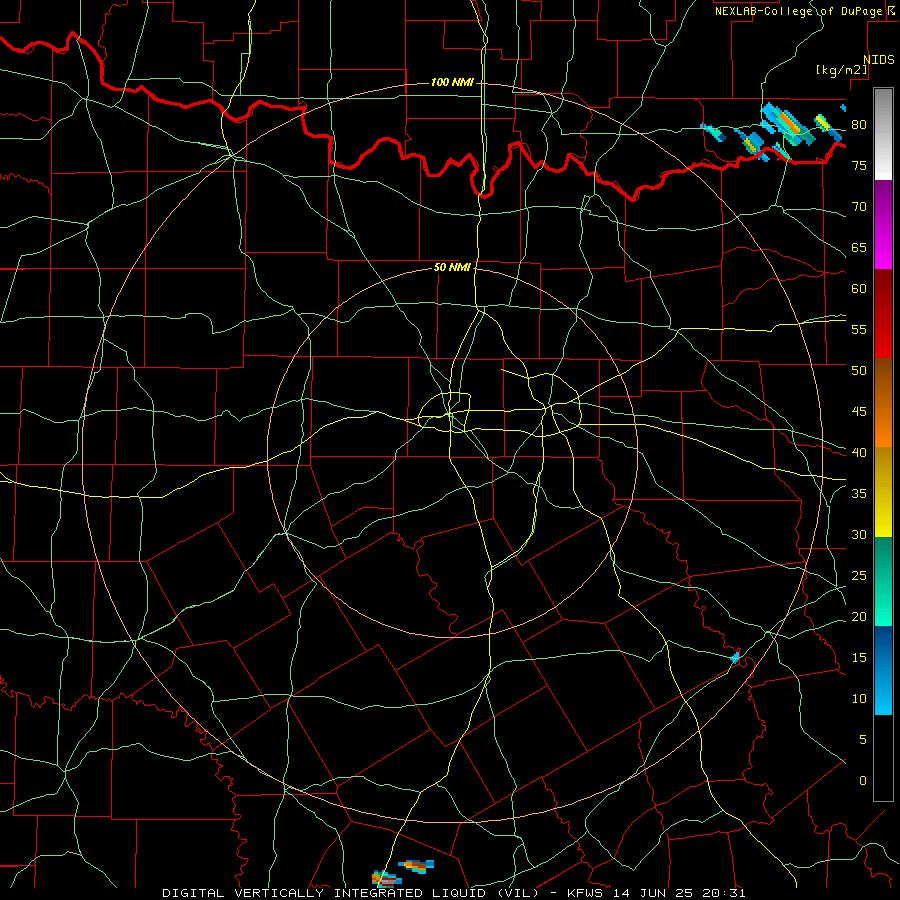Select scale value 70 on the legend
Image resolution: width=900 pixels, height=900 pixels.
coord(859,207)
